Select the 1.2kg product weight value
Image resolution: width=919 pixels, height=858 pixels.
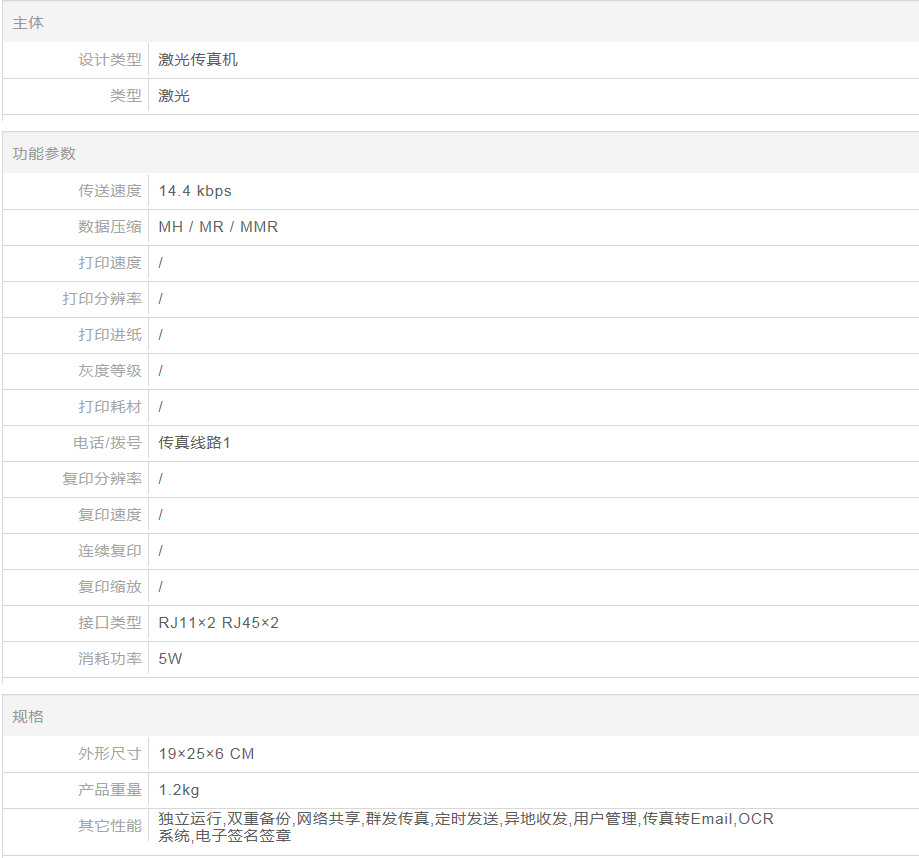[x=179, y=789]
